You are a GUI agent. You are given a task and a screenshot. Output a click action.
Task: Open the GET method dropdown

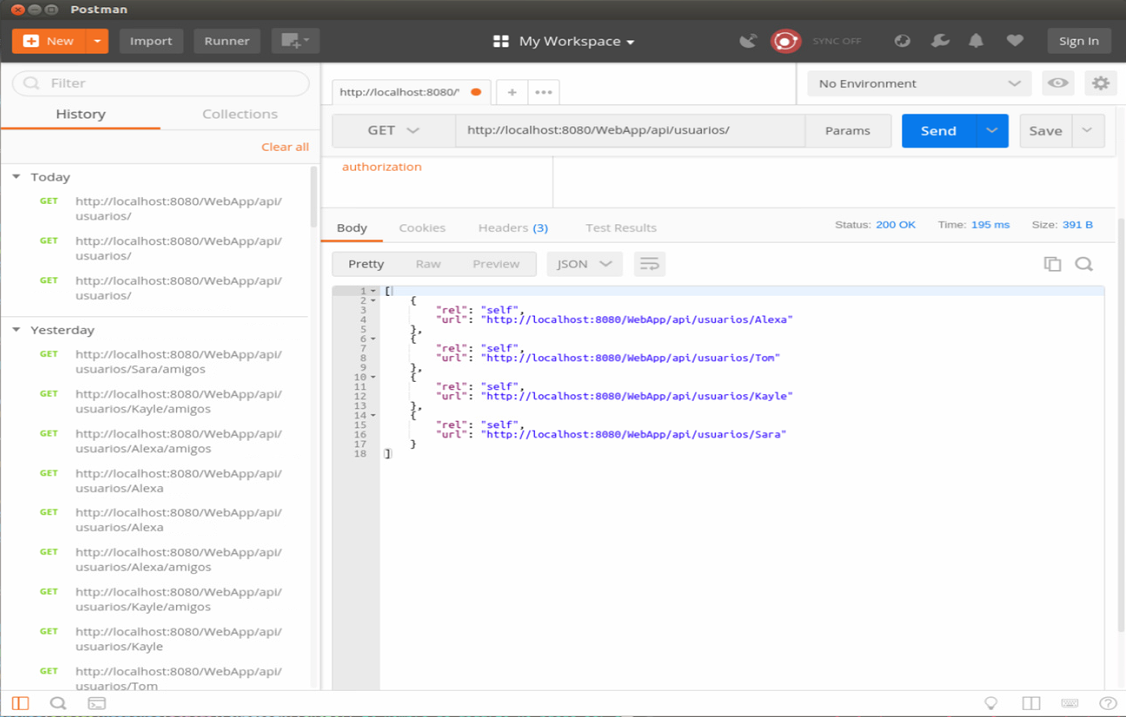click(393, 131)
